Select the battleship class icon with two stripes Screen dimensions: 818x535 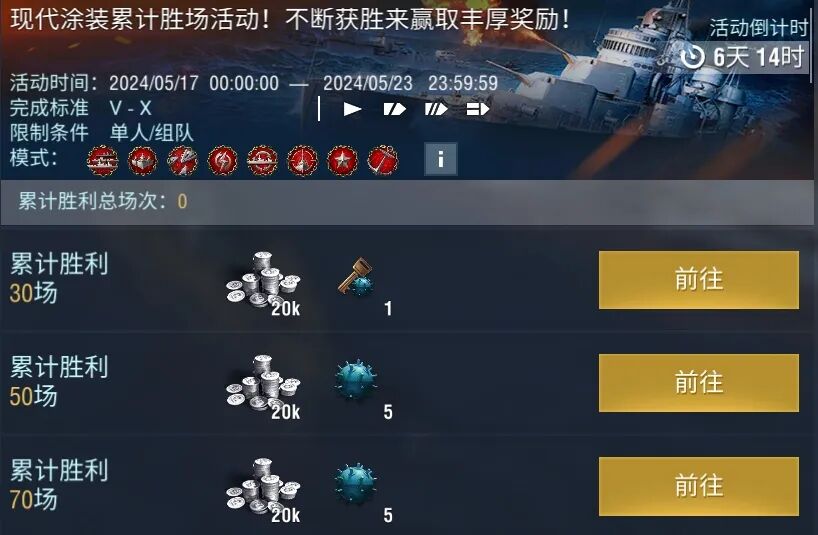tap(436, 109)
